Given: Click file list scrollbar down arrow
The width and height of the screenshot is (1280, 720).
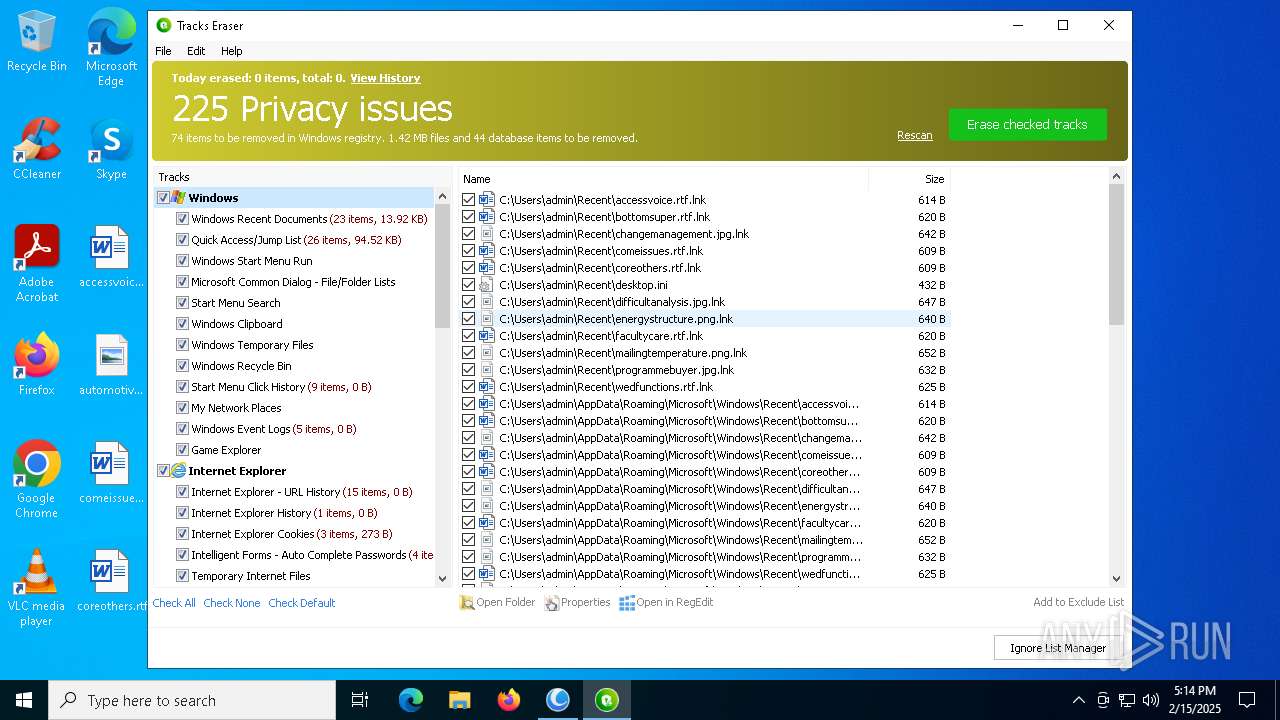Looking at the screenshot, I should point(1117,578).
